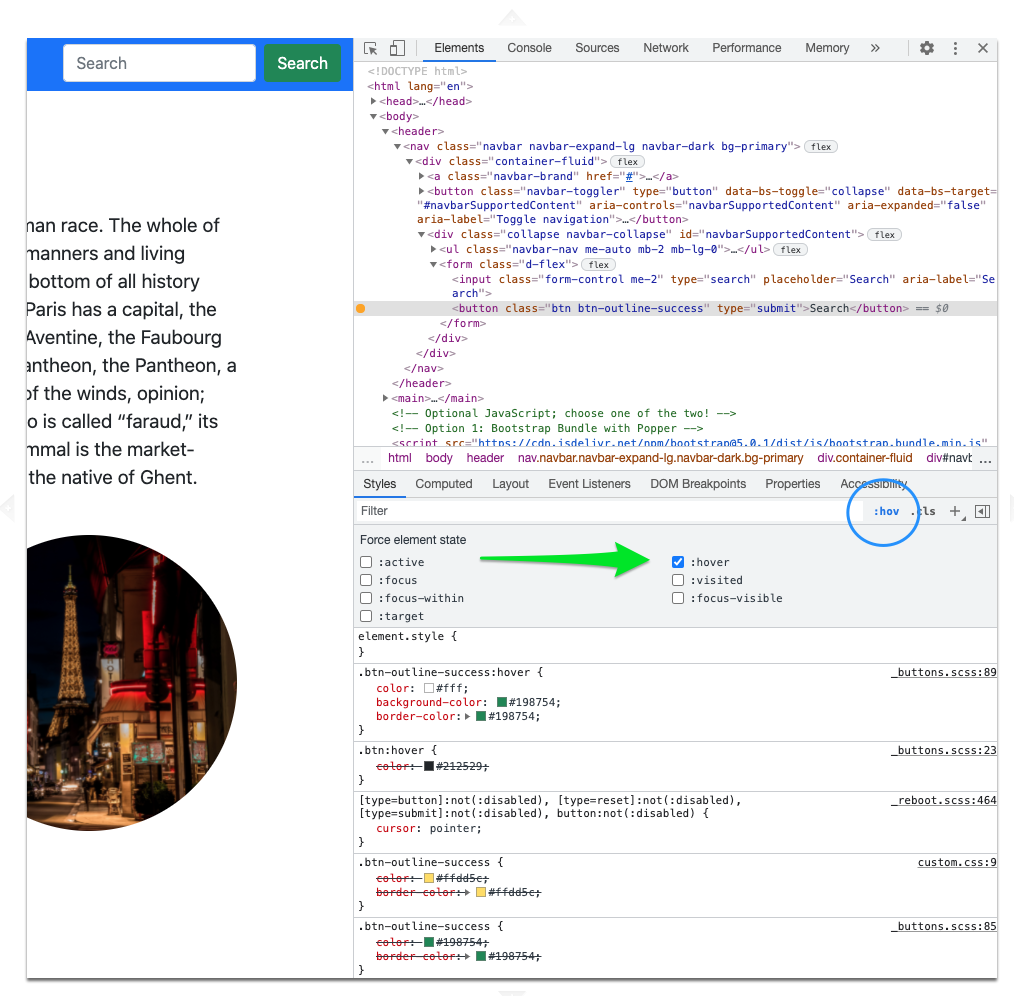
Task: Open the _buttons.scss:89 stylesheet link
Action: click(x=943, y=672)
